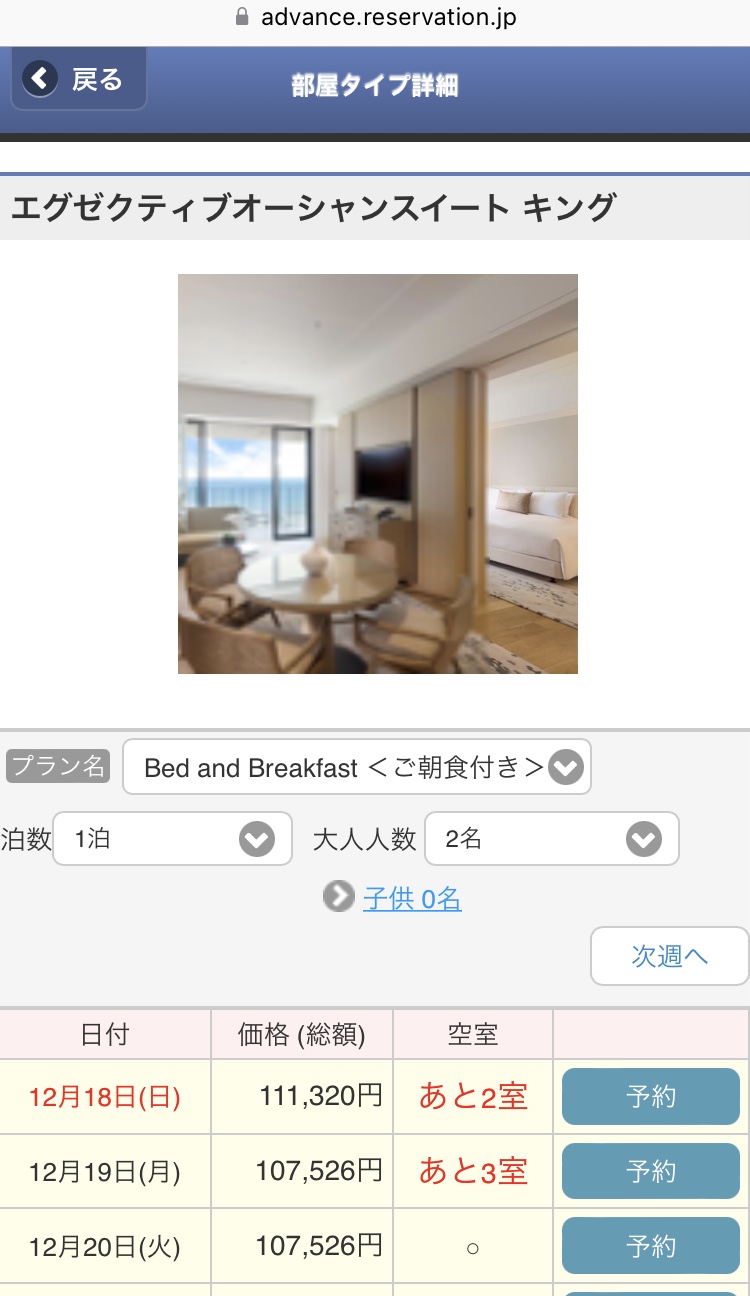Open the 泊数 nights dropdown
750x1296 pixels.
click(x=172, y=838)
